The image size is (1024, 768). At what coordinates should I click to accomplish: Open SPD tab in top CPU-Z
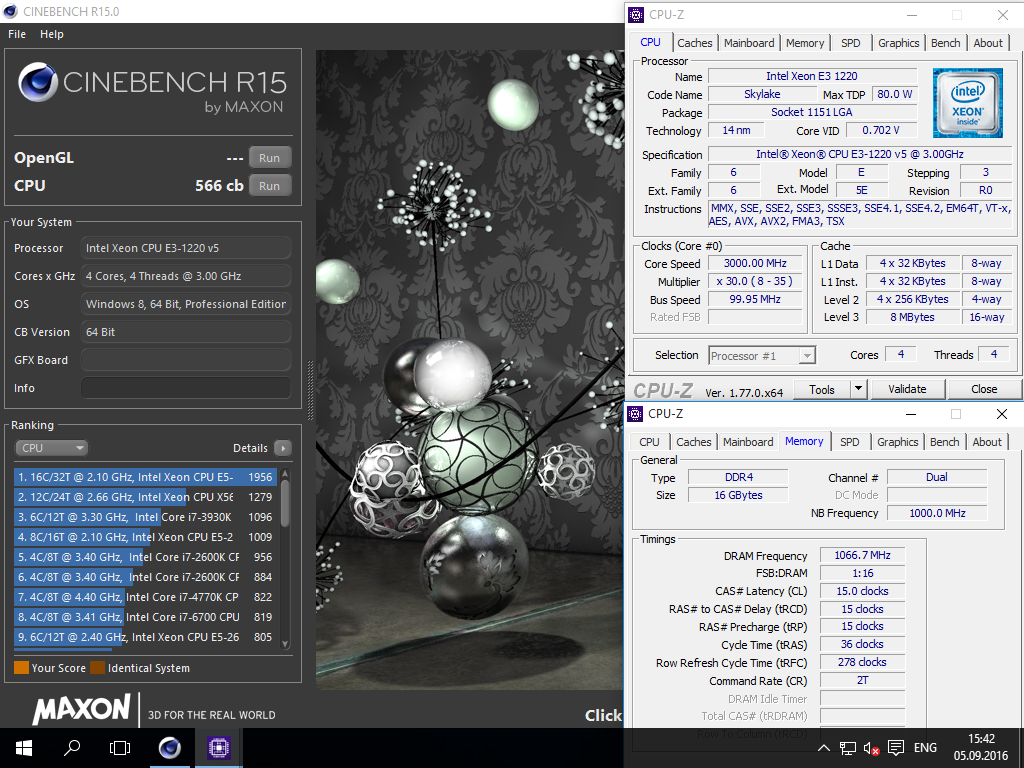click(x=850, y=43)
